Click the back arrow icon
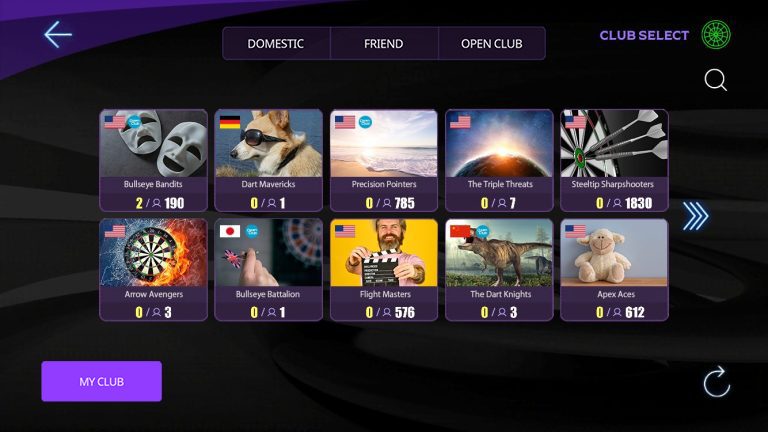This screenshot has height=432, width=768. point(58,34)
